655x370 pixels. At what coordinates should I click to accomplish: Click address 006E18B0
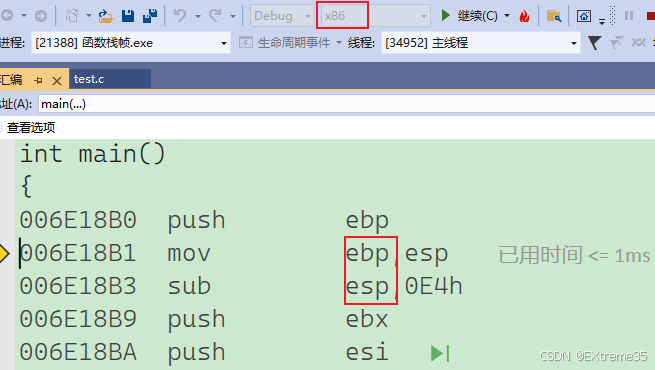78,220
